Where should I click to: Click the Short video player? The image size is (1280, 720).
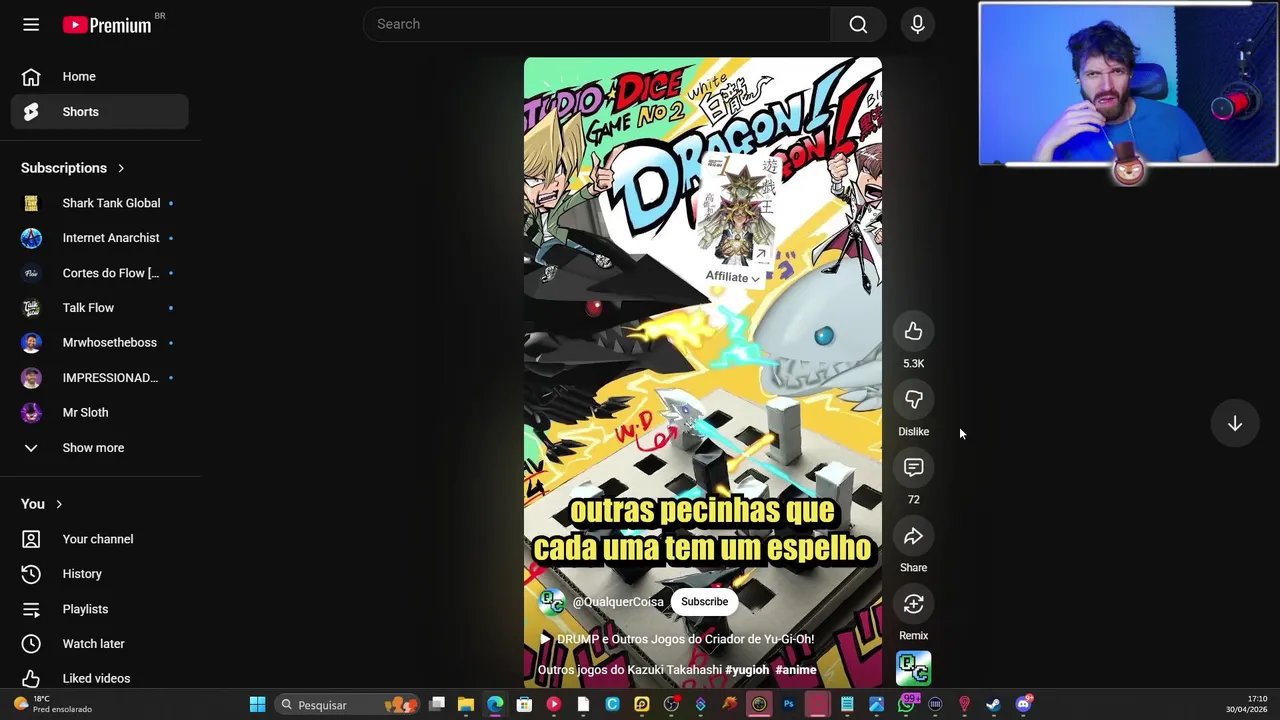click(x=703, y=372)
